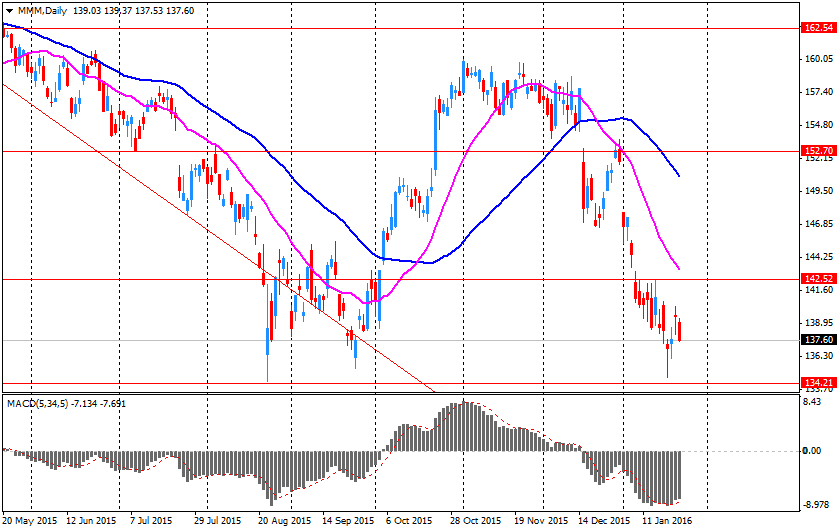Image resolution: width=839 pixels, height=529 pixels.
Task: Click the 11 Jan 2016 date label
Action: click(x=667, y=520)
